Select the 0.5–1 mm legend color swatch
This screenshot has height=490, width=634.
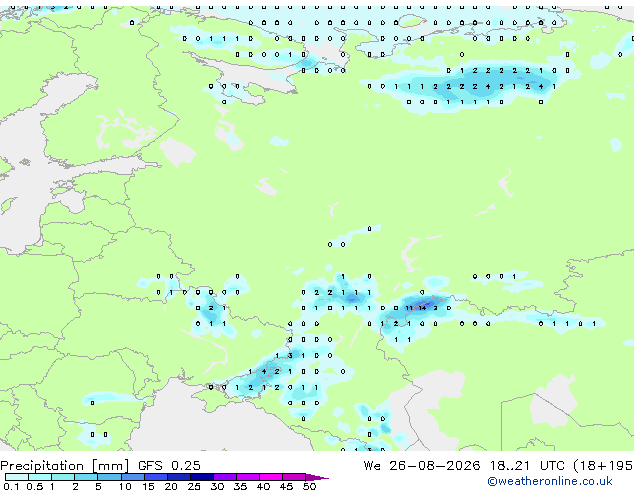[x=40, y=477]
